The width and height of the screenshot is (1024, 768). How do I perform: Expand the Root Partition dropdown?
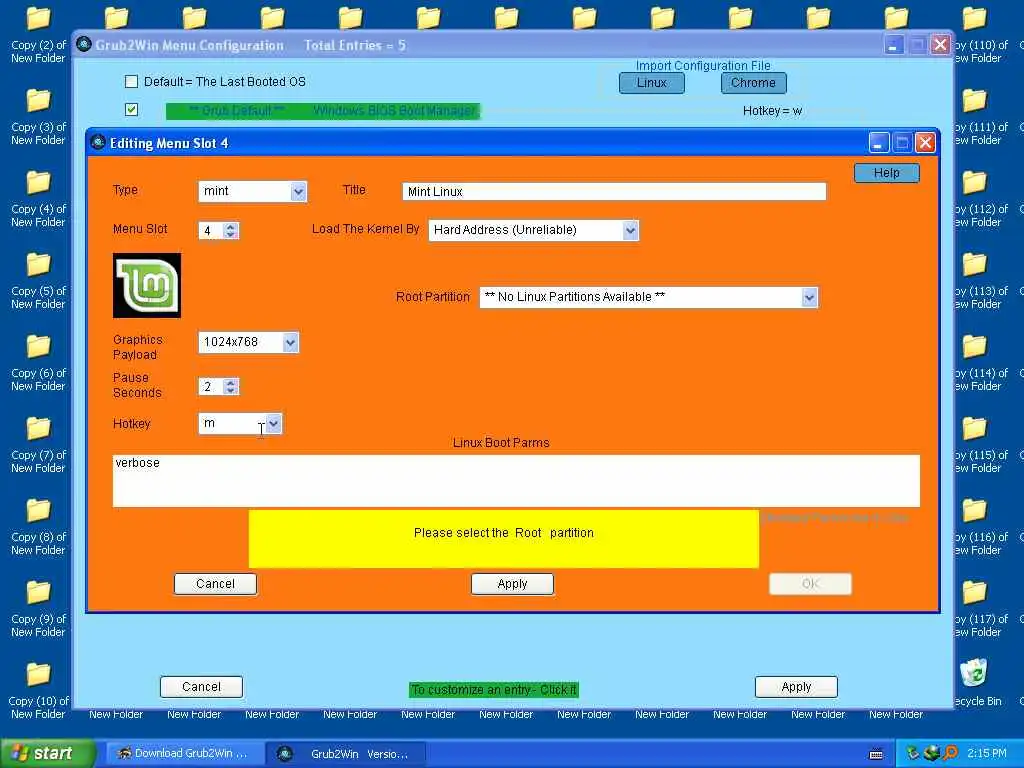click(x=809, y=297)
